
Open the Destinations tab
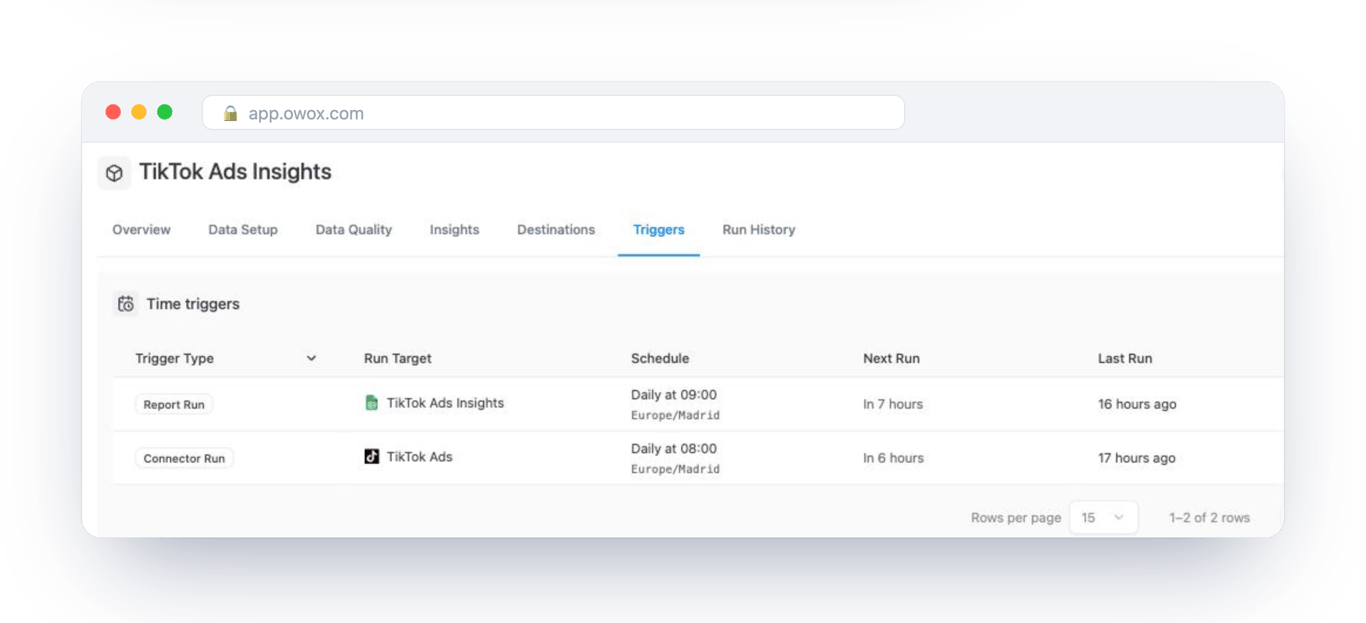click(x=556, y=230)
